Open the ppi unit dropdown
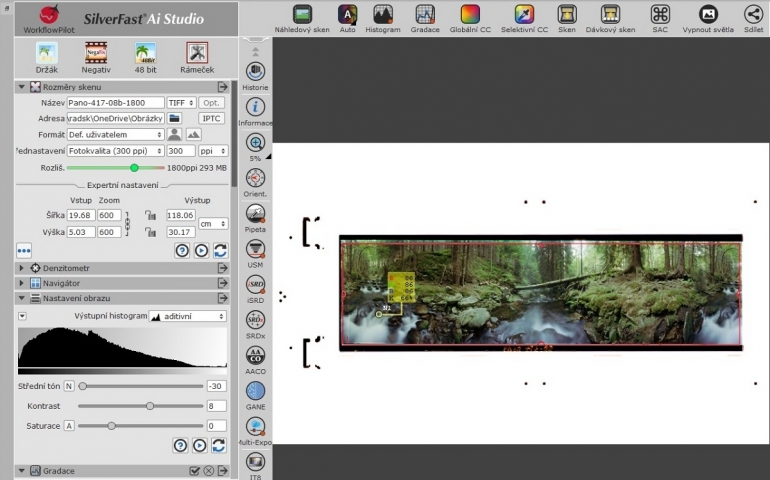Screen dimensions: 770x480 tap(213, 151)
